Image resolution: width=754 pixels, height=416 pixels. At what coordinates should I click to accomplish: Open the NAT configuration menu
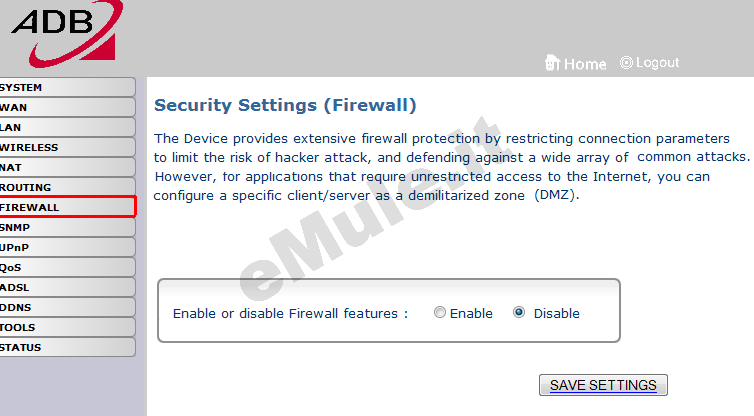[x=67, y=167]
